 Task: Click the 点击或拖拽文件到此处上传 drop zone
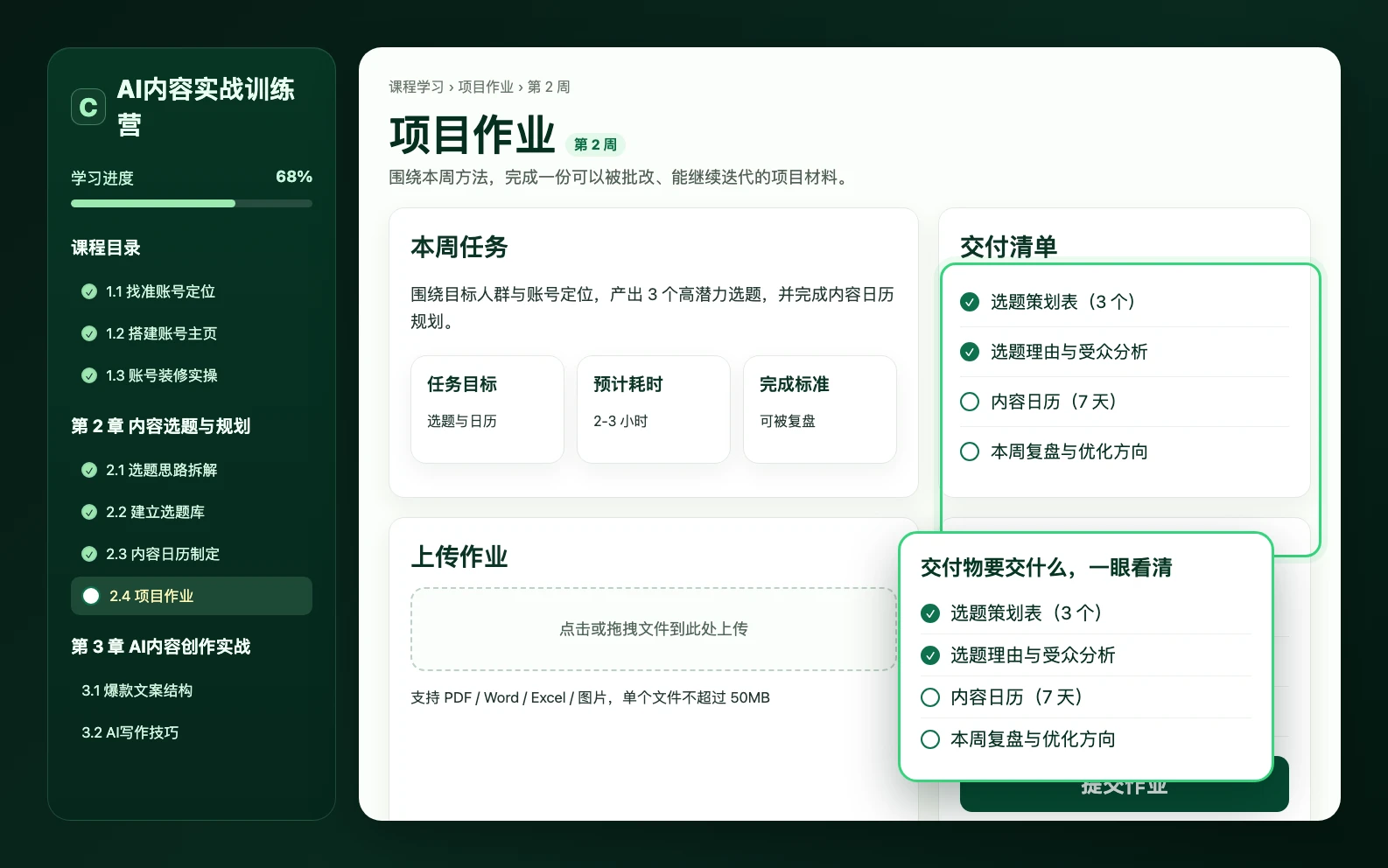point(654,629)
